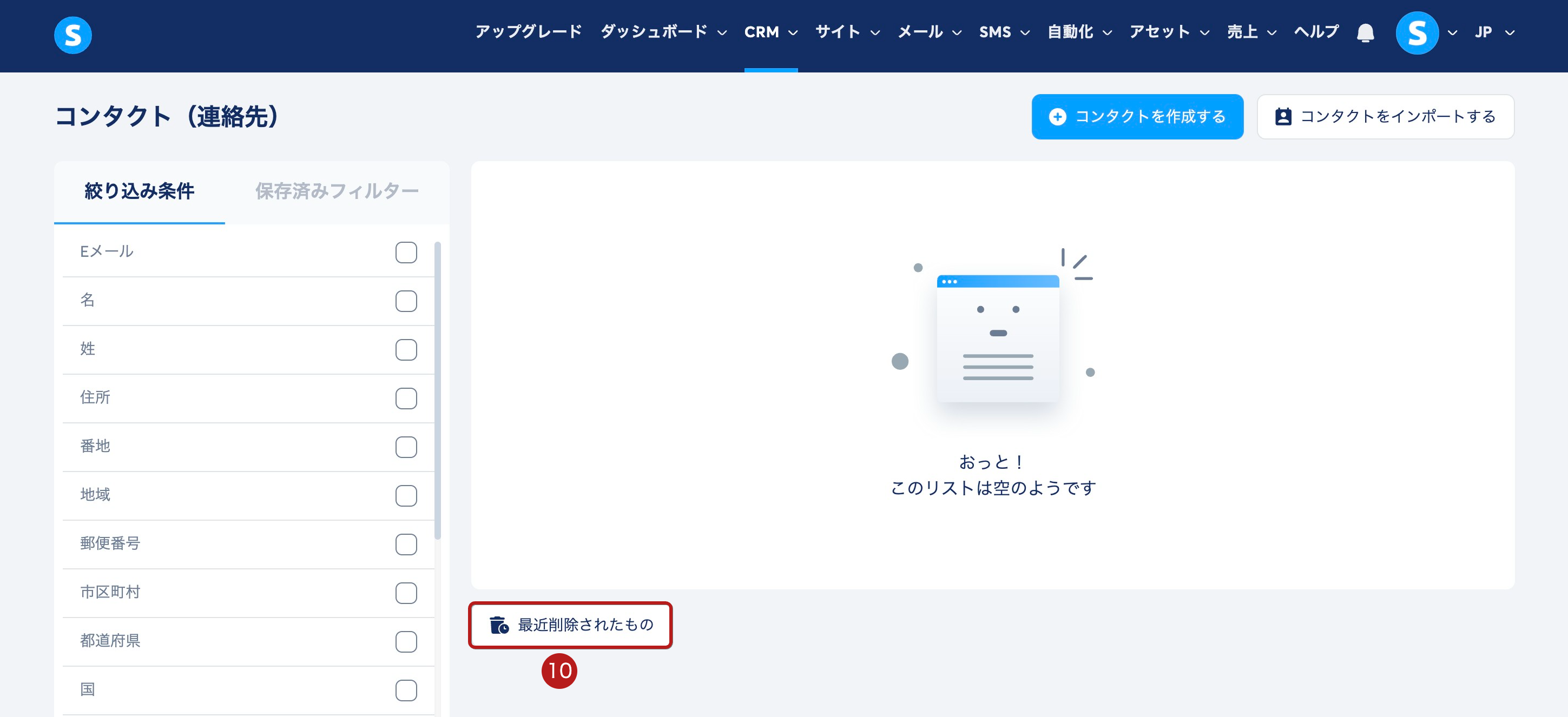Open the ヘルプ menu item
Viewport: 1568px width, 717px height.
click(1315, 32)
